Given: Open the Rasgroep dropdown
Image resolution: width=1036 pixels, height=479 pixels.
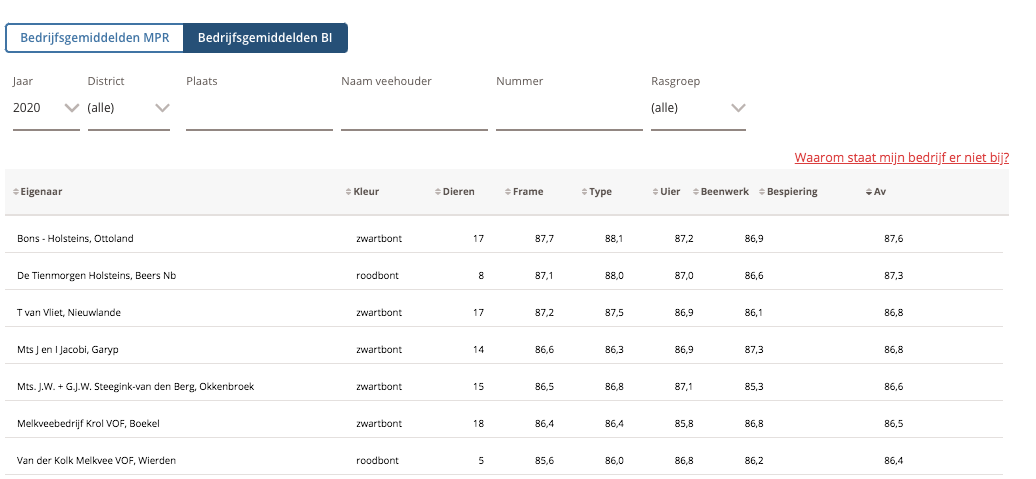Looking at the screenshot, I should point(698,108).
